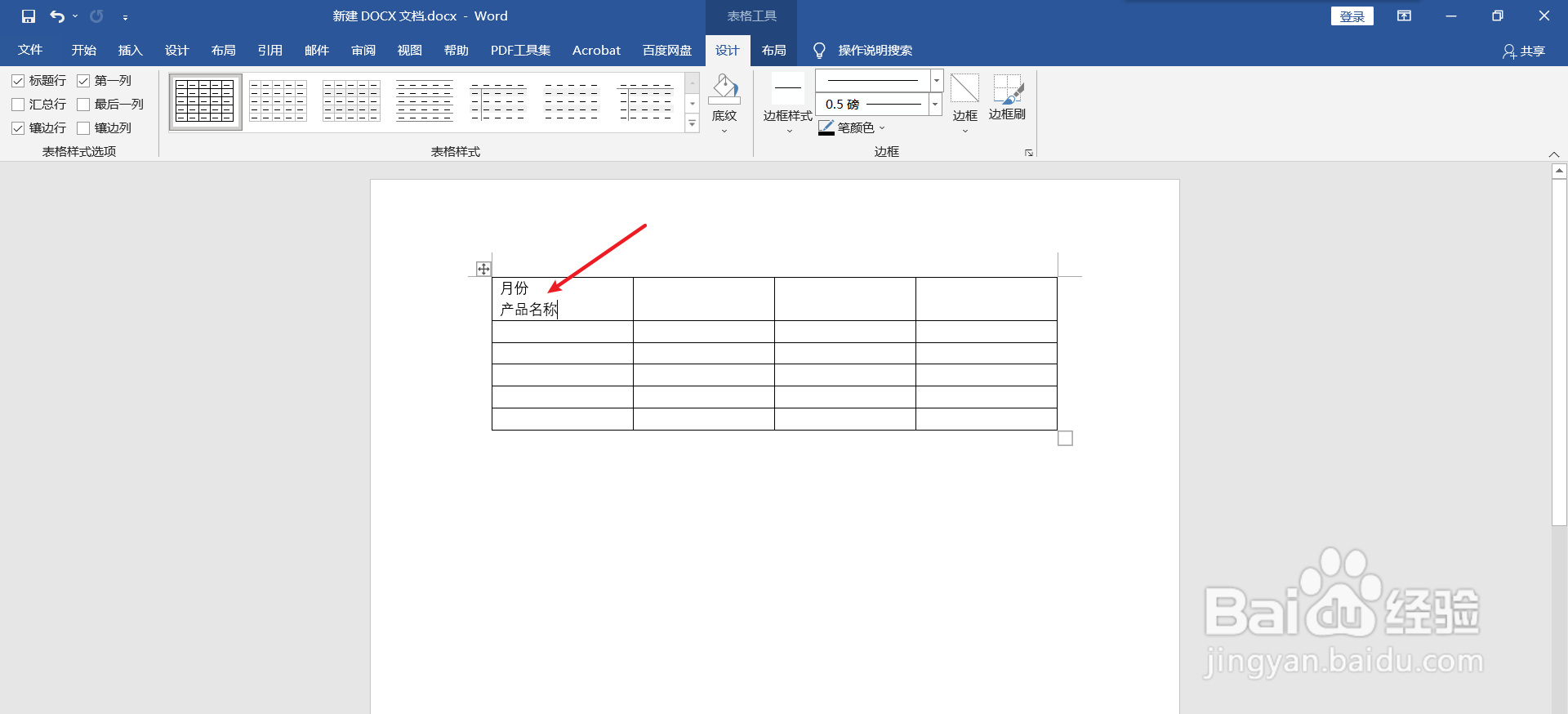
Task: Select the second table style thumbnail
Action: (278, 101)
